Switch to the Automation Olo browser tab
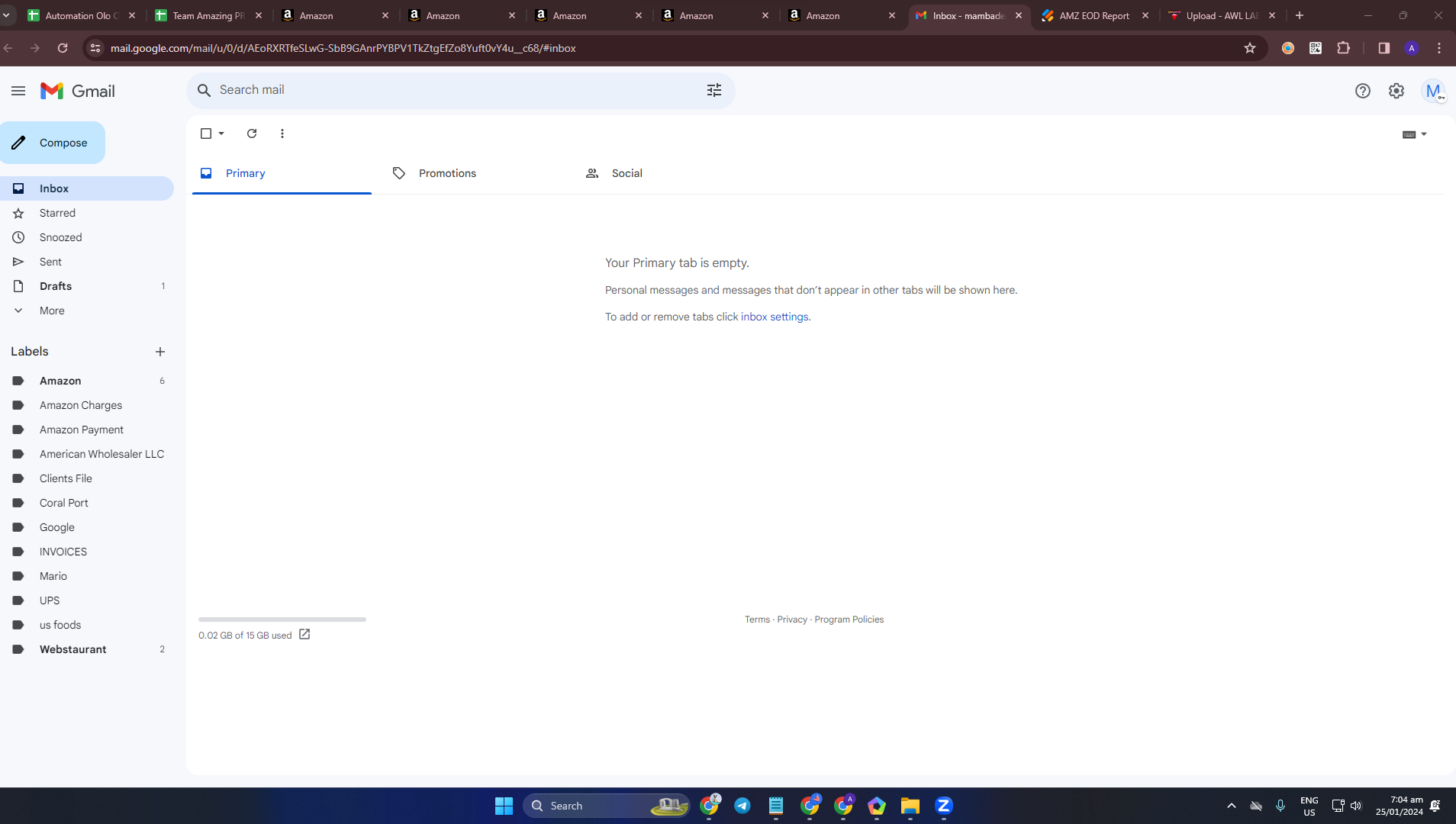1456x824 pixels. [81, 15]
